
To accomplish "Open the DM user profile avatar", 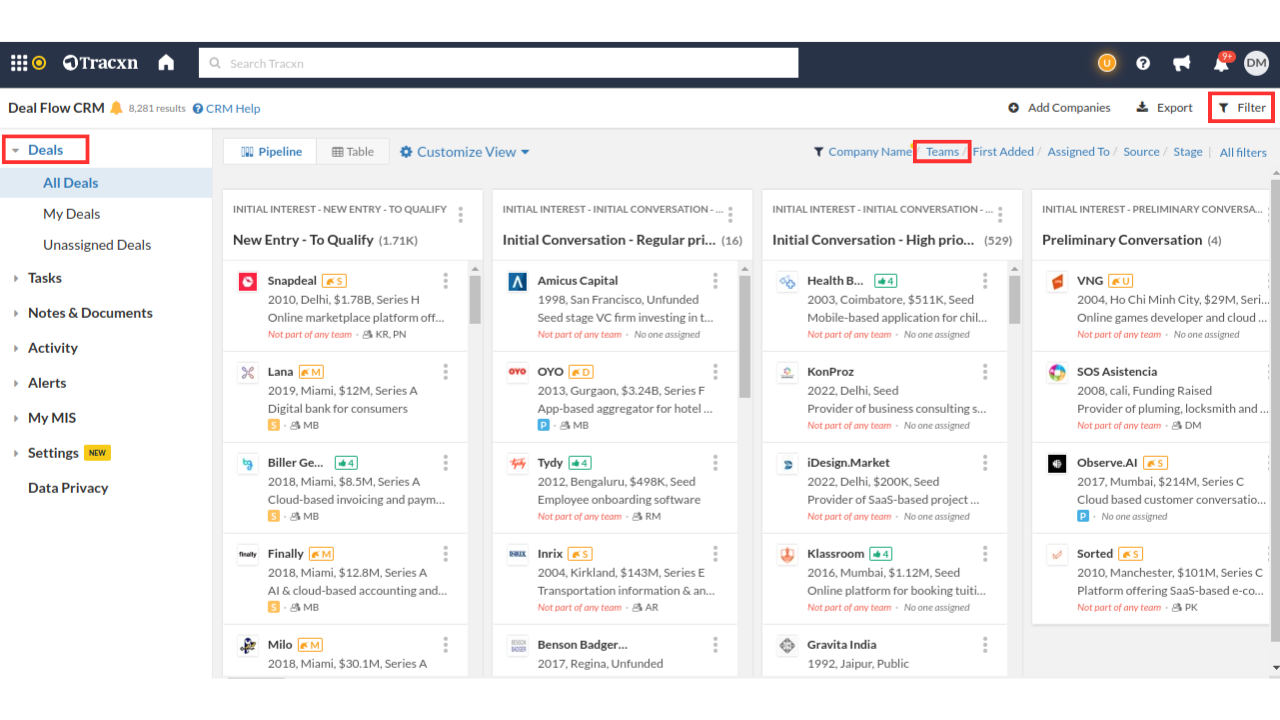I will [1256, 63].
